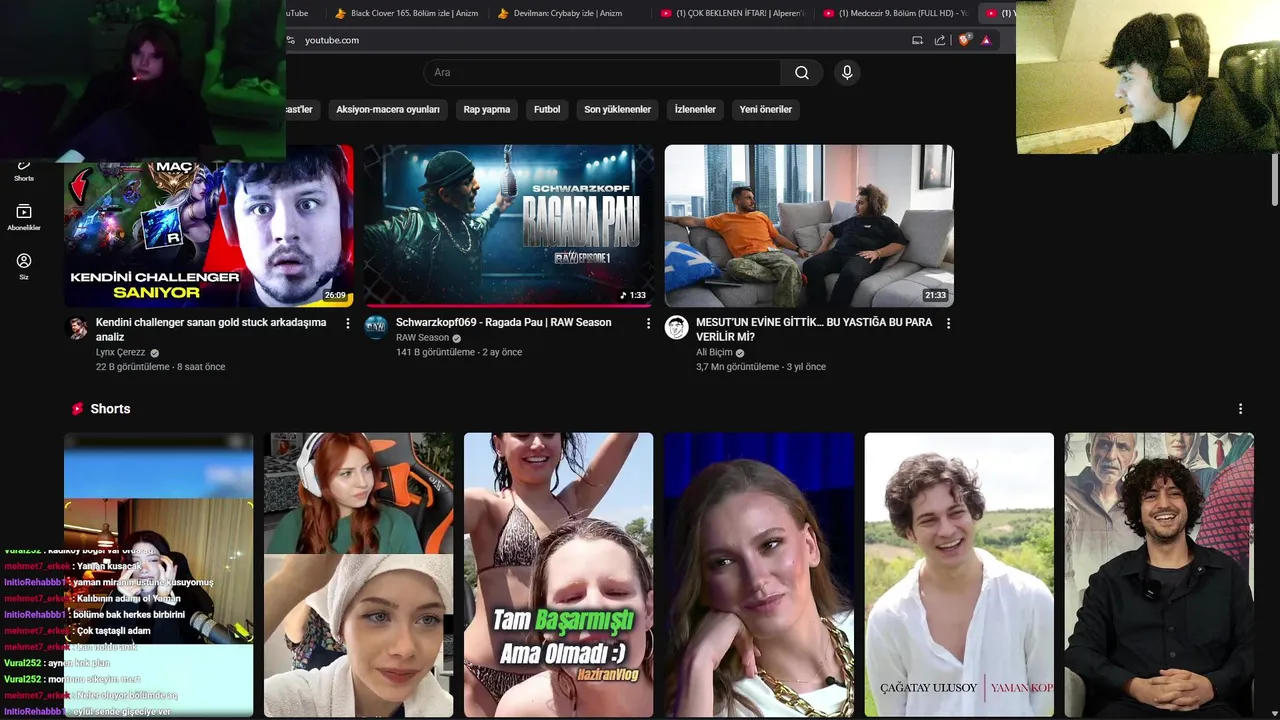
Task: Open the Kendini challenger sanan gold stuck title
Action: pos(211,330)
